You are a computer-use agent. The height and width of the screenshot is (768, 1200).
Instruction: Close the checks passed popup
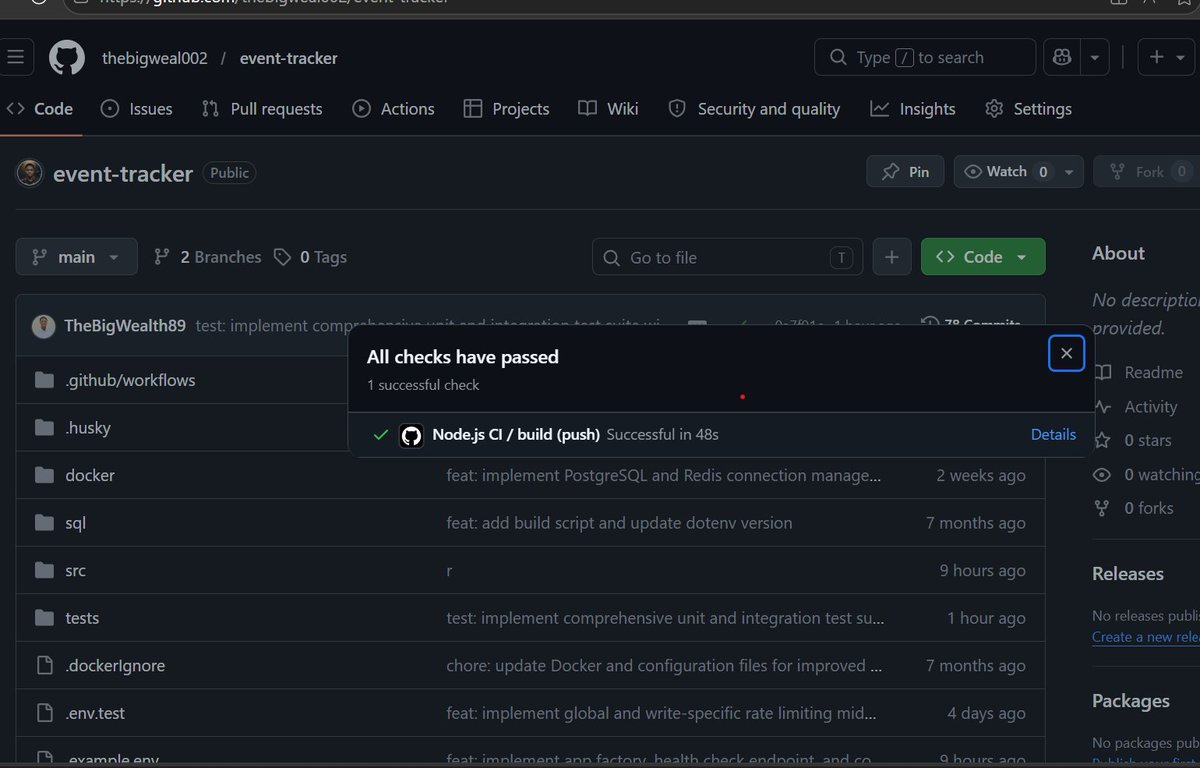(x=1066, y=353)
